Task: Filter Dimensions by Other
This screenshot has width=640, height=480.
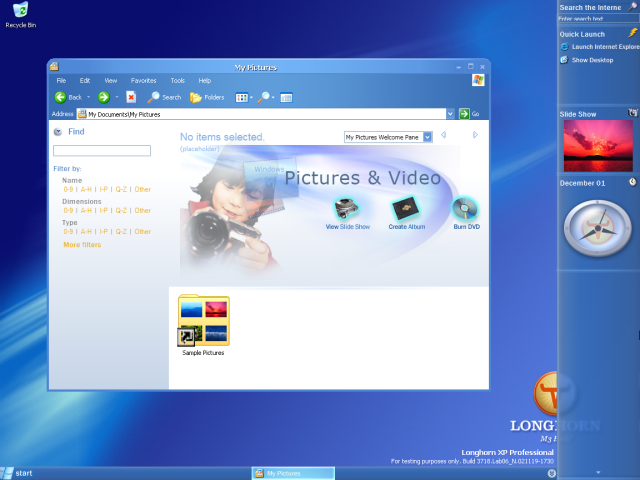Action: coord(142,211)
